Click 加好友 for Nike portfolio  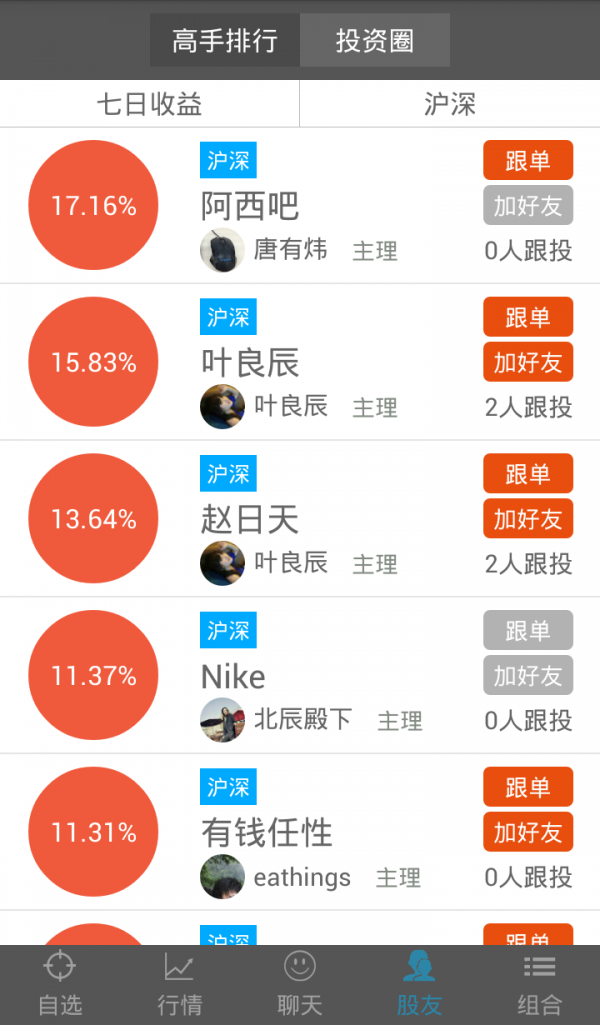pos(527,675)
